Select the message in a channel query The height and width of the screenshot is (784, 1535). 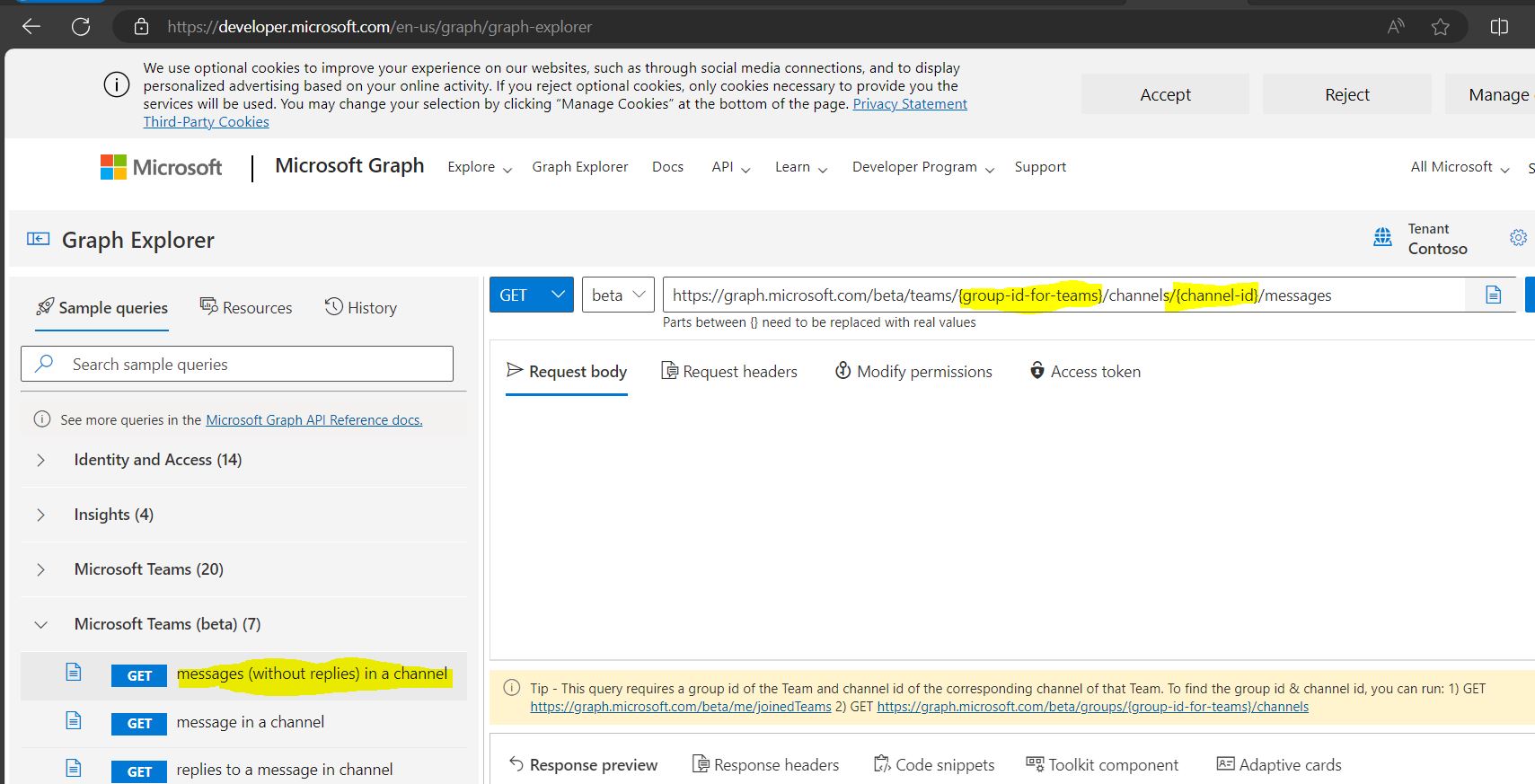point(251,722)
